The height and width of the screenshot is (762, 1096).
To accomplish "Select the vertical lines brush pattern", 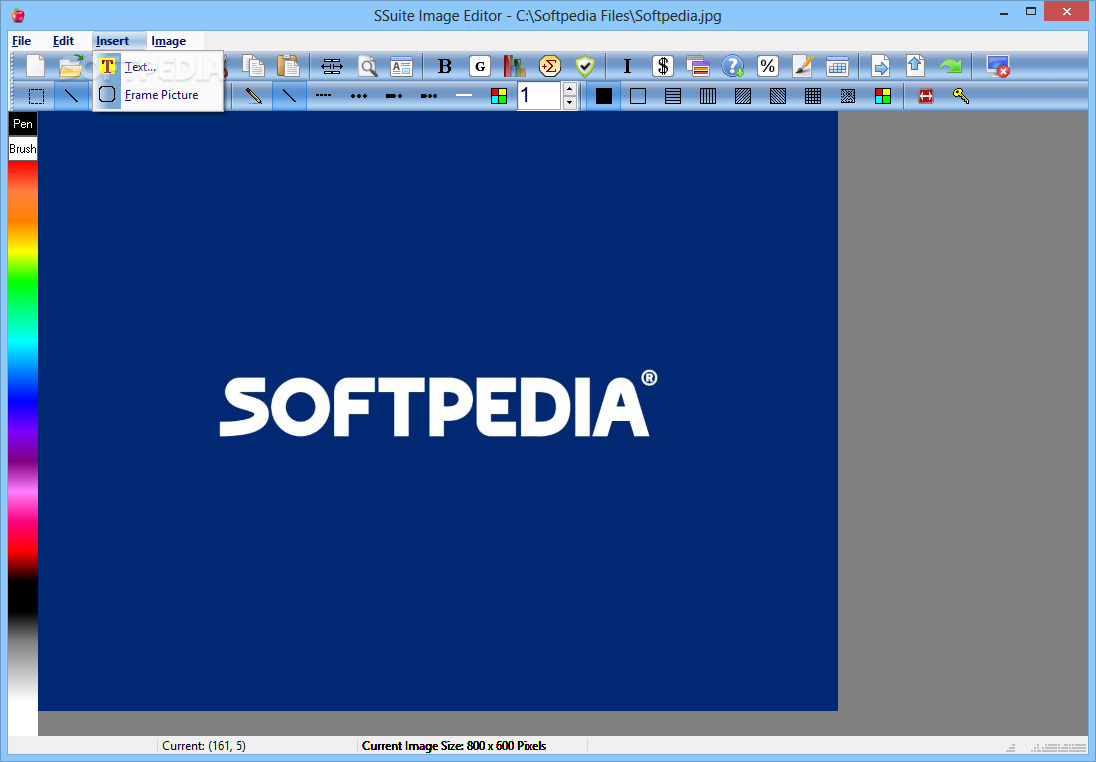I will [707, 96].
